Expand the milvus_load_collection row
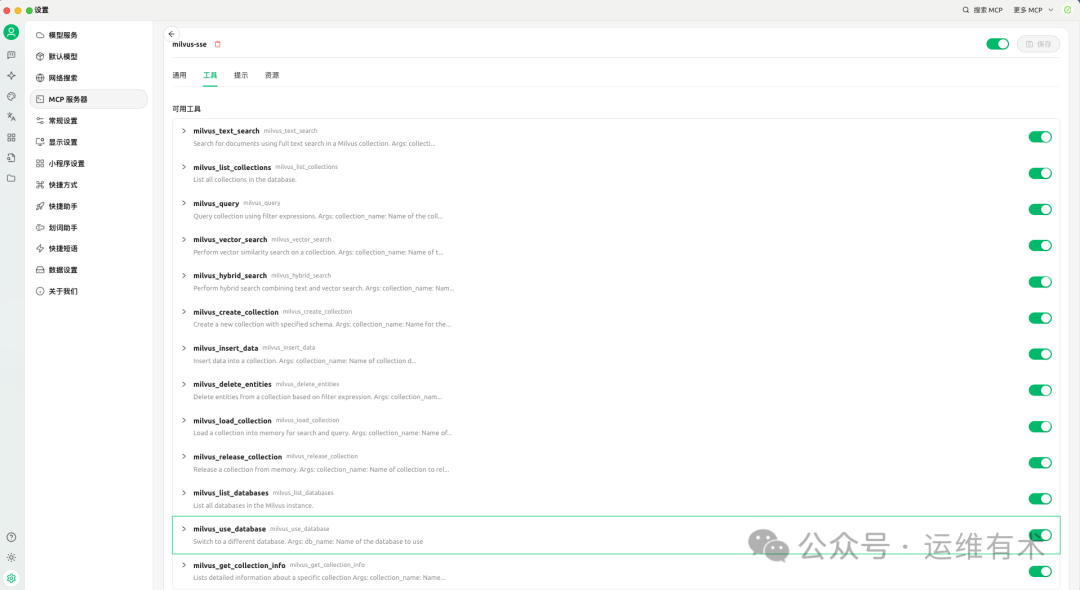Viewport: 1080px width, 590px height. coord(184,420)
